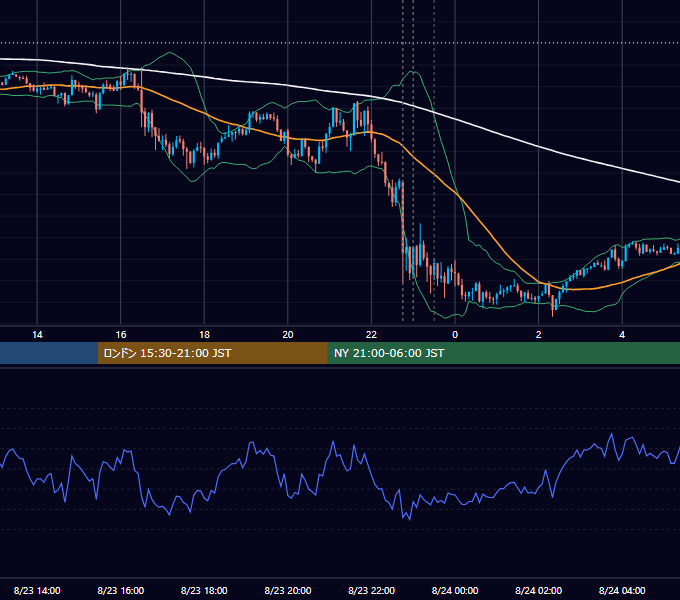Click the hour label 14 on price chart axis
This screenshot has height=600, width=680.
click(x=37, y=335)
